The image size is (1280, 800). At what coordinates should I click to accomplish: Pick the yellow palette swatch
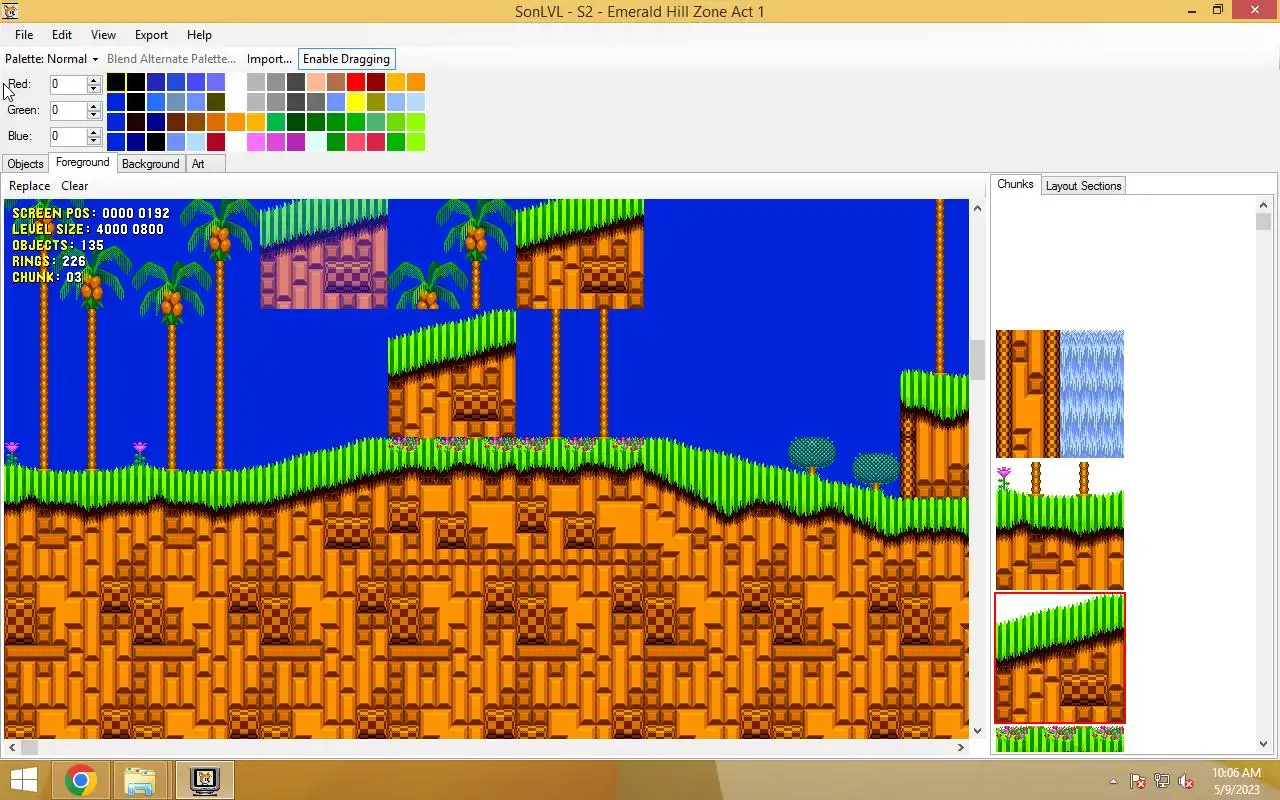pyautogui.click(x=356, y=102)
